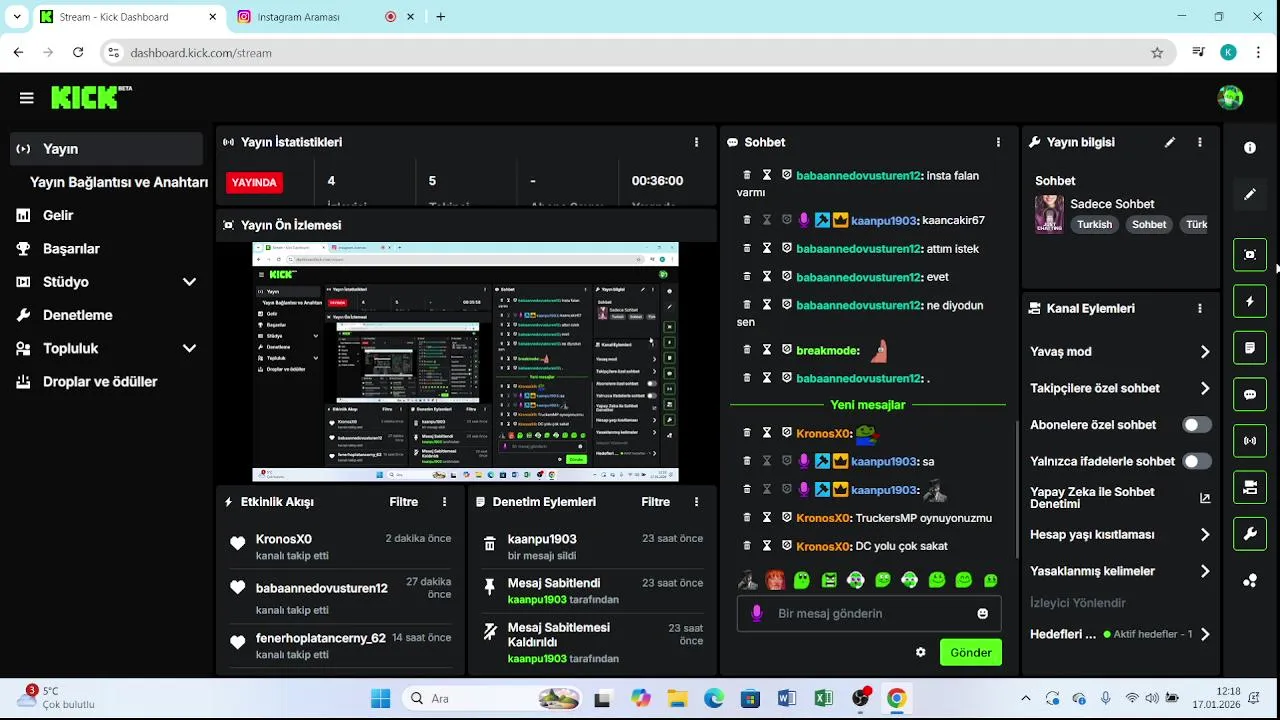Click the Gönder send button
This screenshot has height=720, width=1280.
pyautogui.click(x=970, y=652)
